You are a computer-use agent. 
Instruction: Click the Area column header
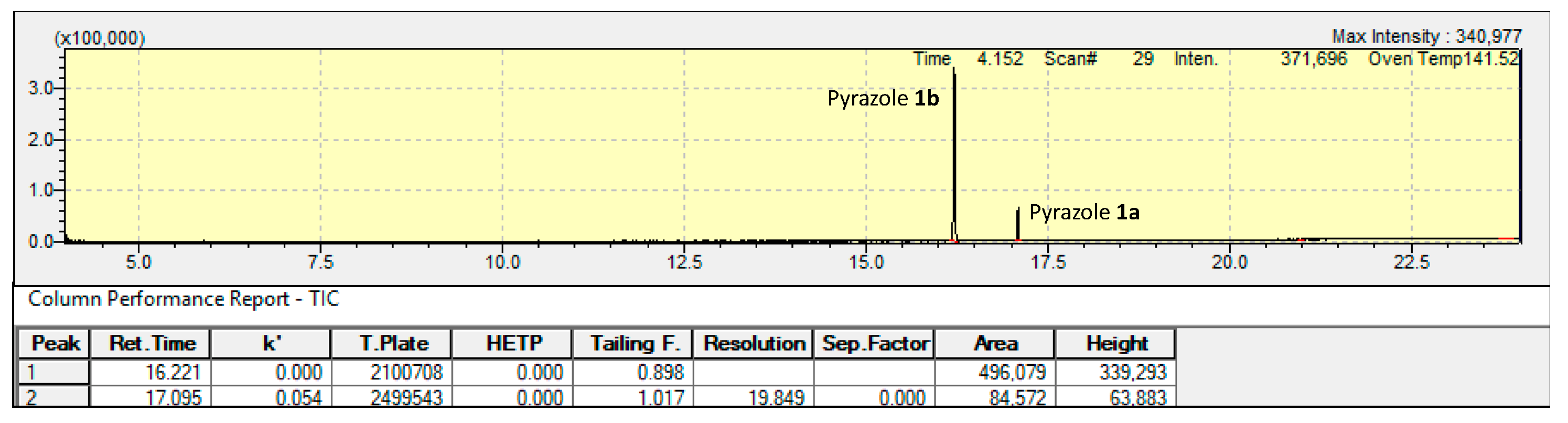(995, 344)
